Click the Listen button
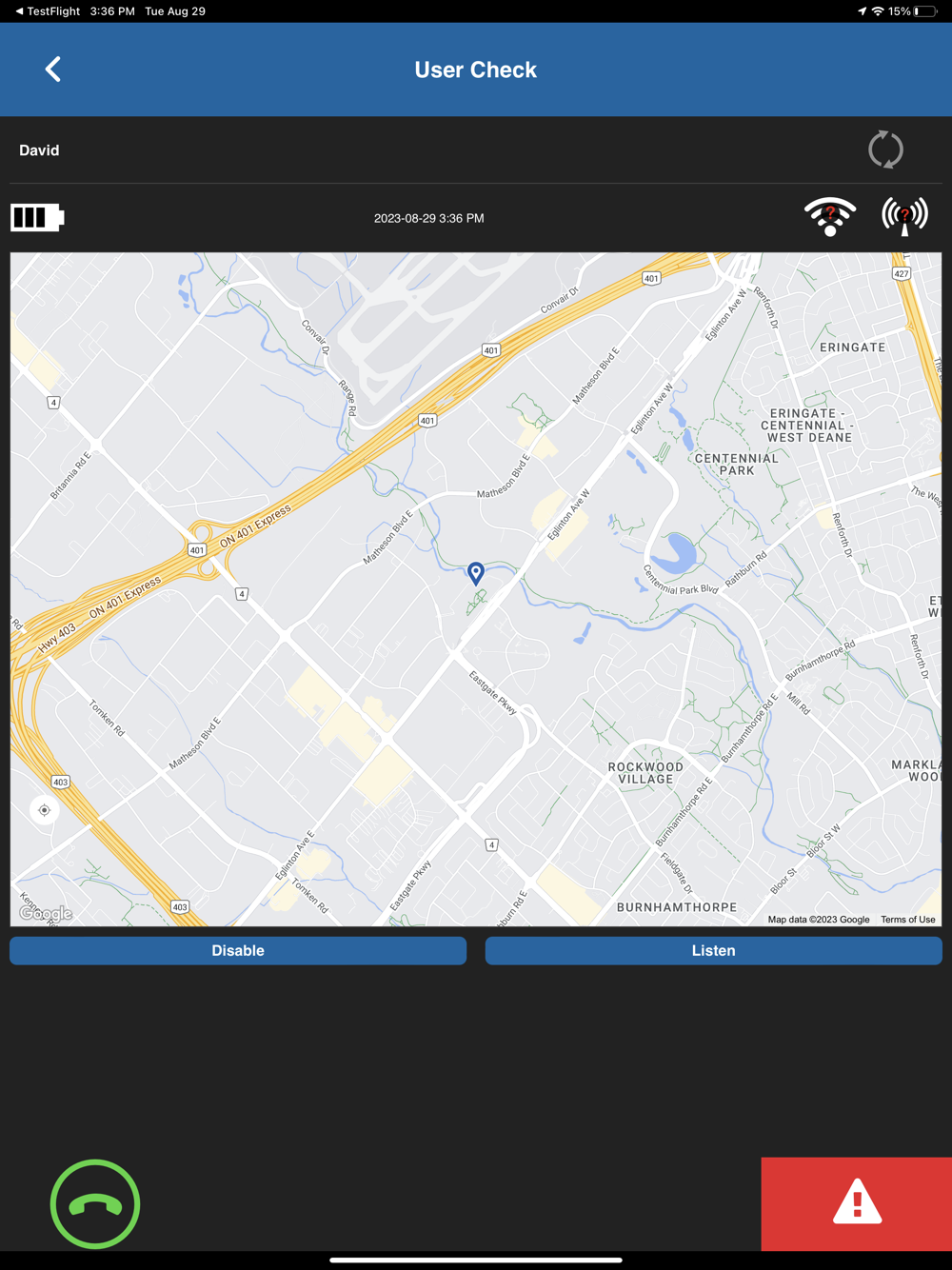 [x=714, y=950]
